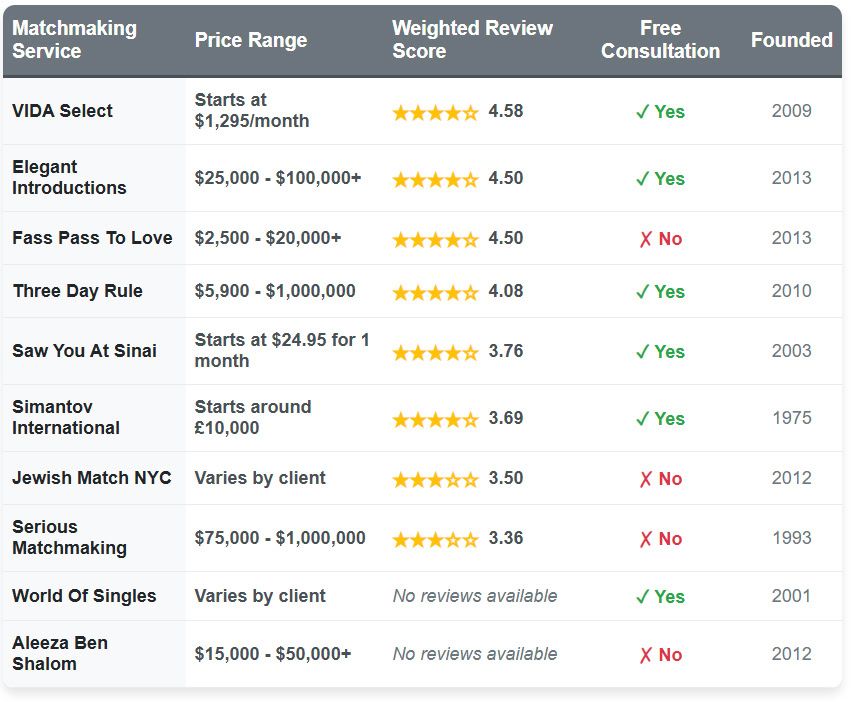Sort by Weighted Review Score header
The image size is (854, 702).
click(x=472, y=40)
